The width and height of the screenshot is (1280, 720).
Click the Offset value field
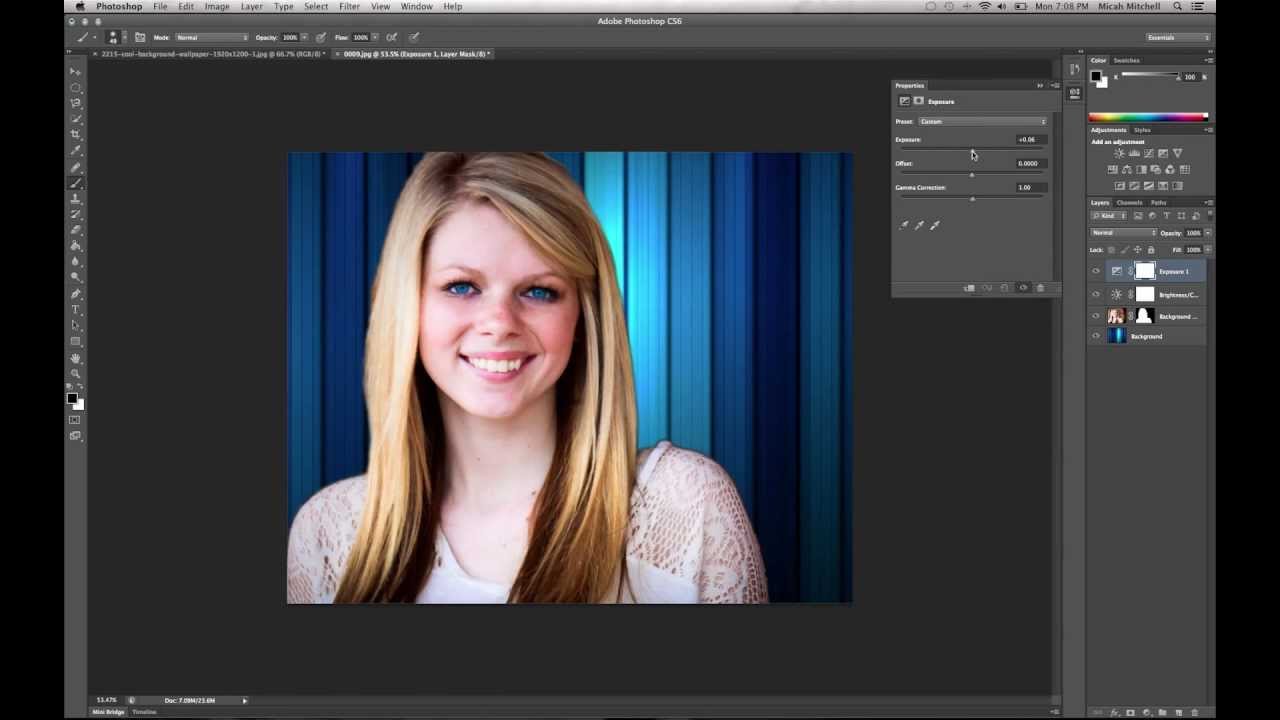point(1029,163)
